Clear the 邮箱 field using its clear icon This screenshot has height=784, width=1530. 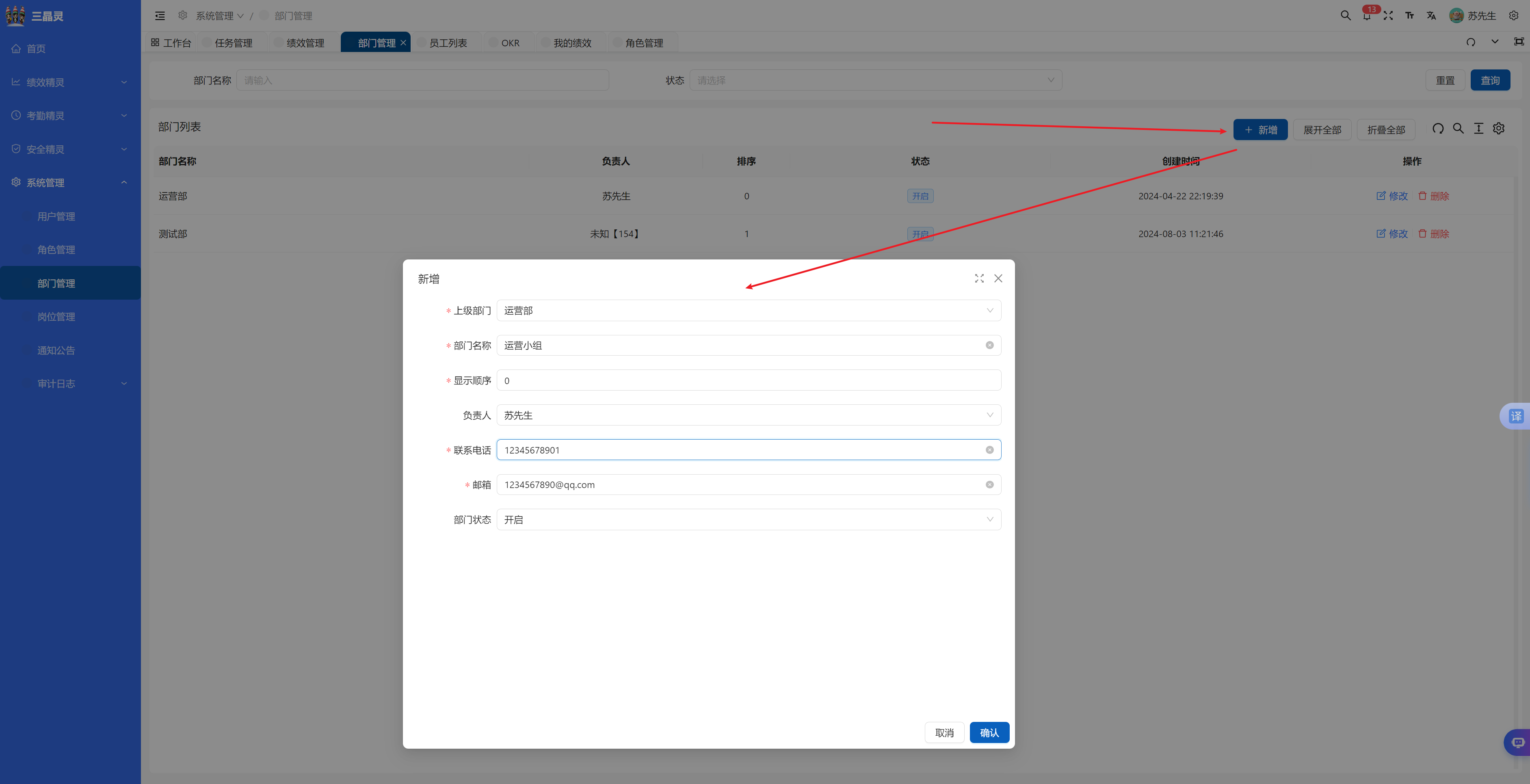(x=989, y=485)
